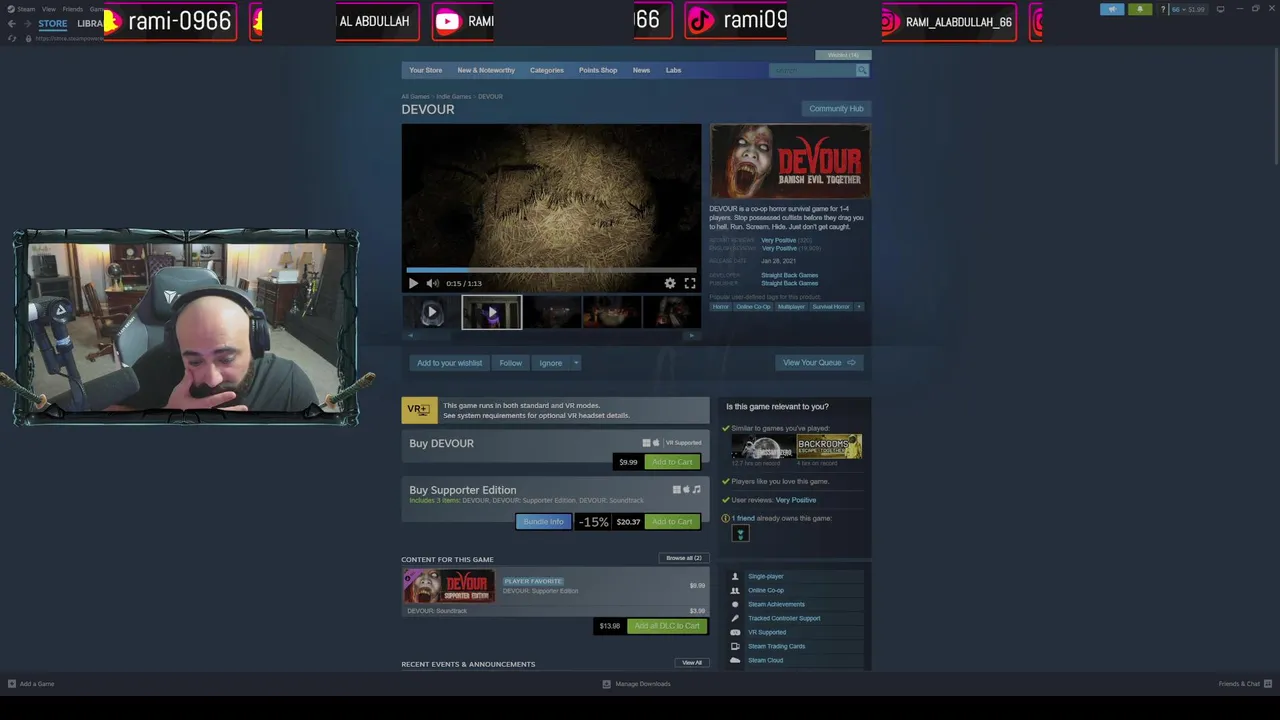Click the store search field
The width and height of the screenshot is (1280, 720).
click(812, 70)
